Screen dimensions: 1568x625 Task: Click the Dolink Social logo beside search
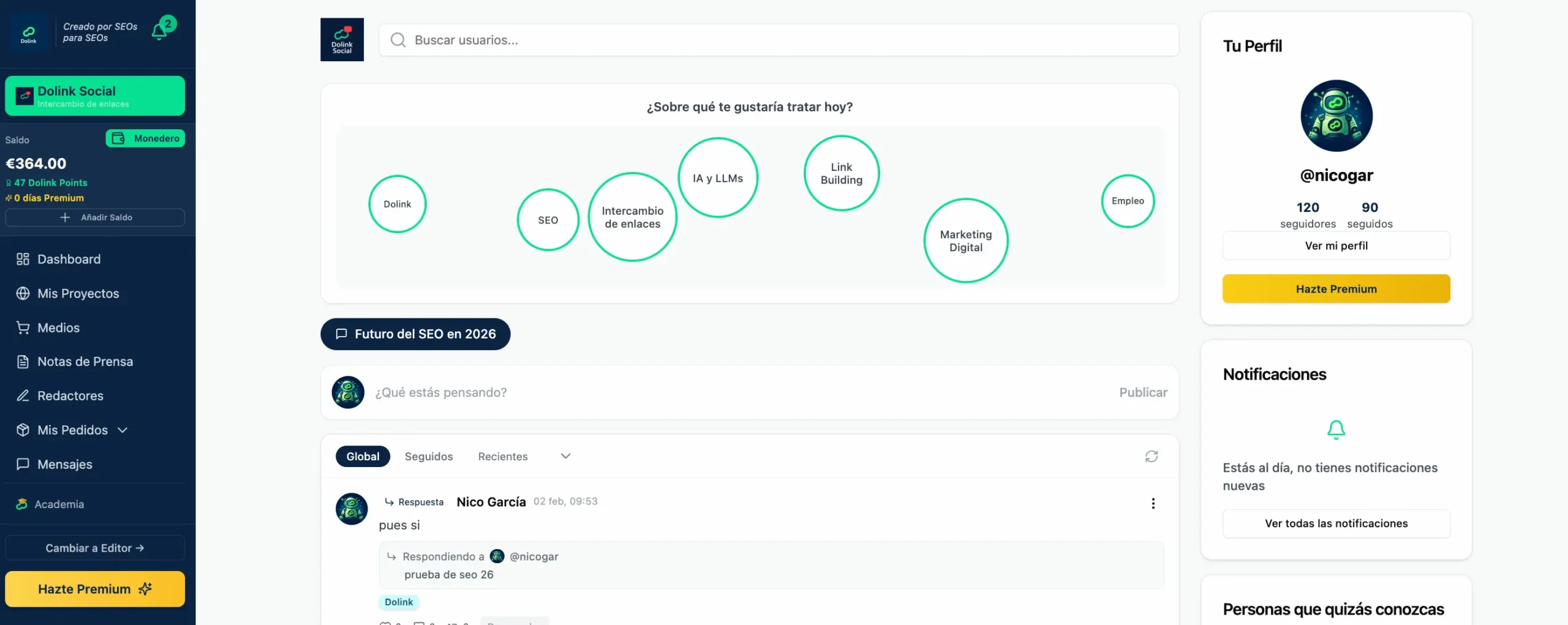(342, 40)
